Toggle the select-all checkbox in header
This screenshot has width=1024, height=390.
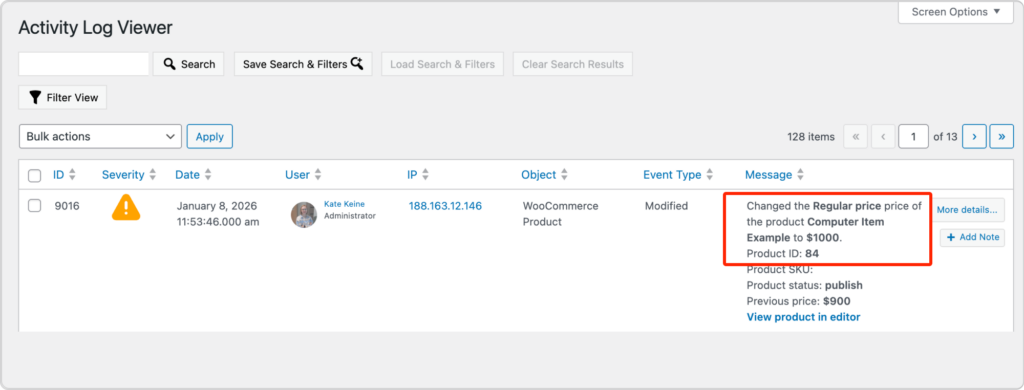point(35,175)
